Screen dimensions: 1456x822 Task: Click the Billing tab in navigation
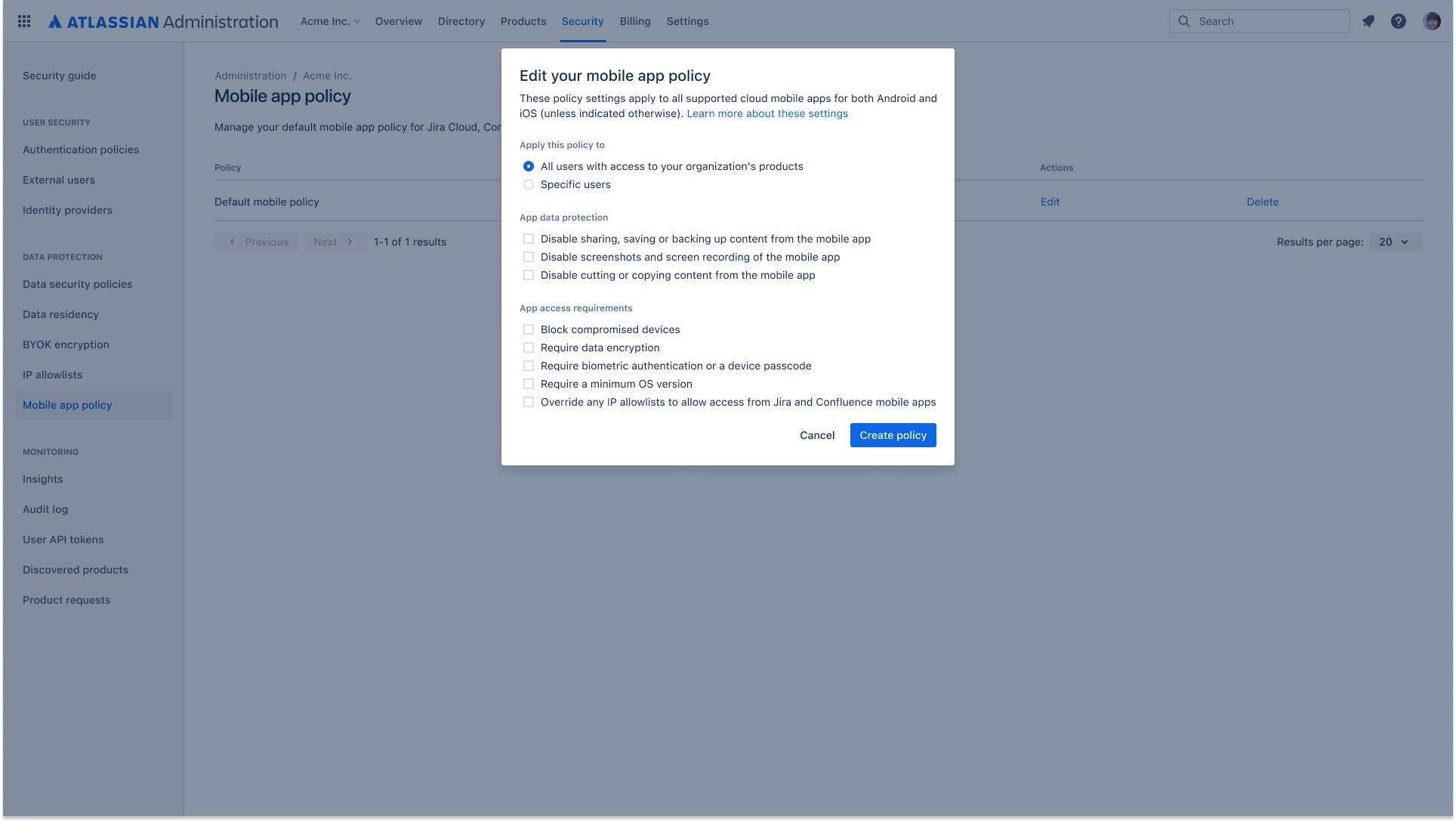(x=635, y=21)
